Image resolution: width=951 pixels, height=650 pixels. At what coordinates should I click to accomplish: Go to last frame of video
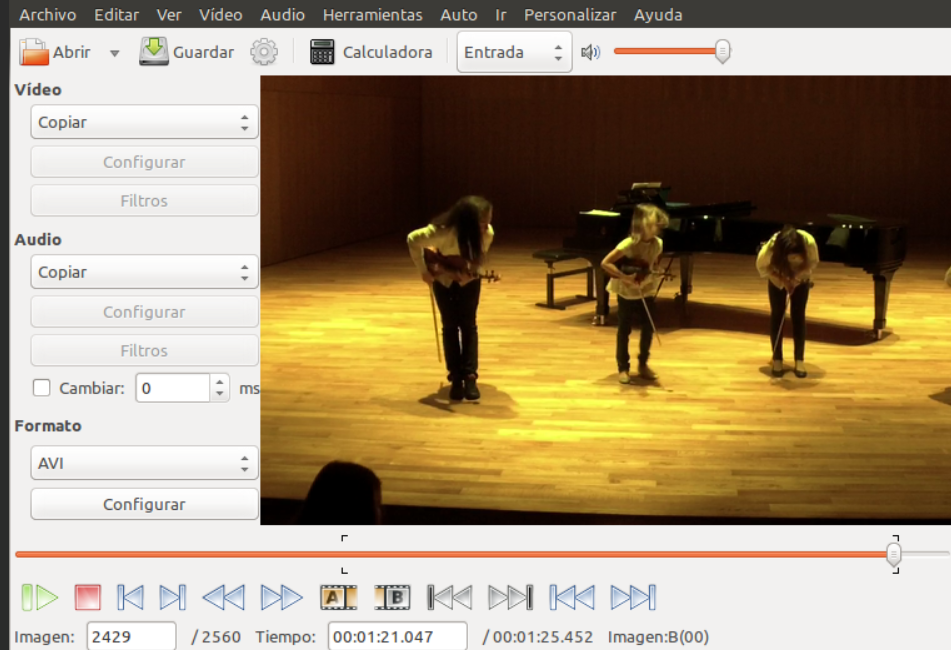click(633, 597)
